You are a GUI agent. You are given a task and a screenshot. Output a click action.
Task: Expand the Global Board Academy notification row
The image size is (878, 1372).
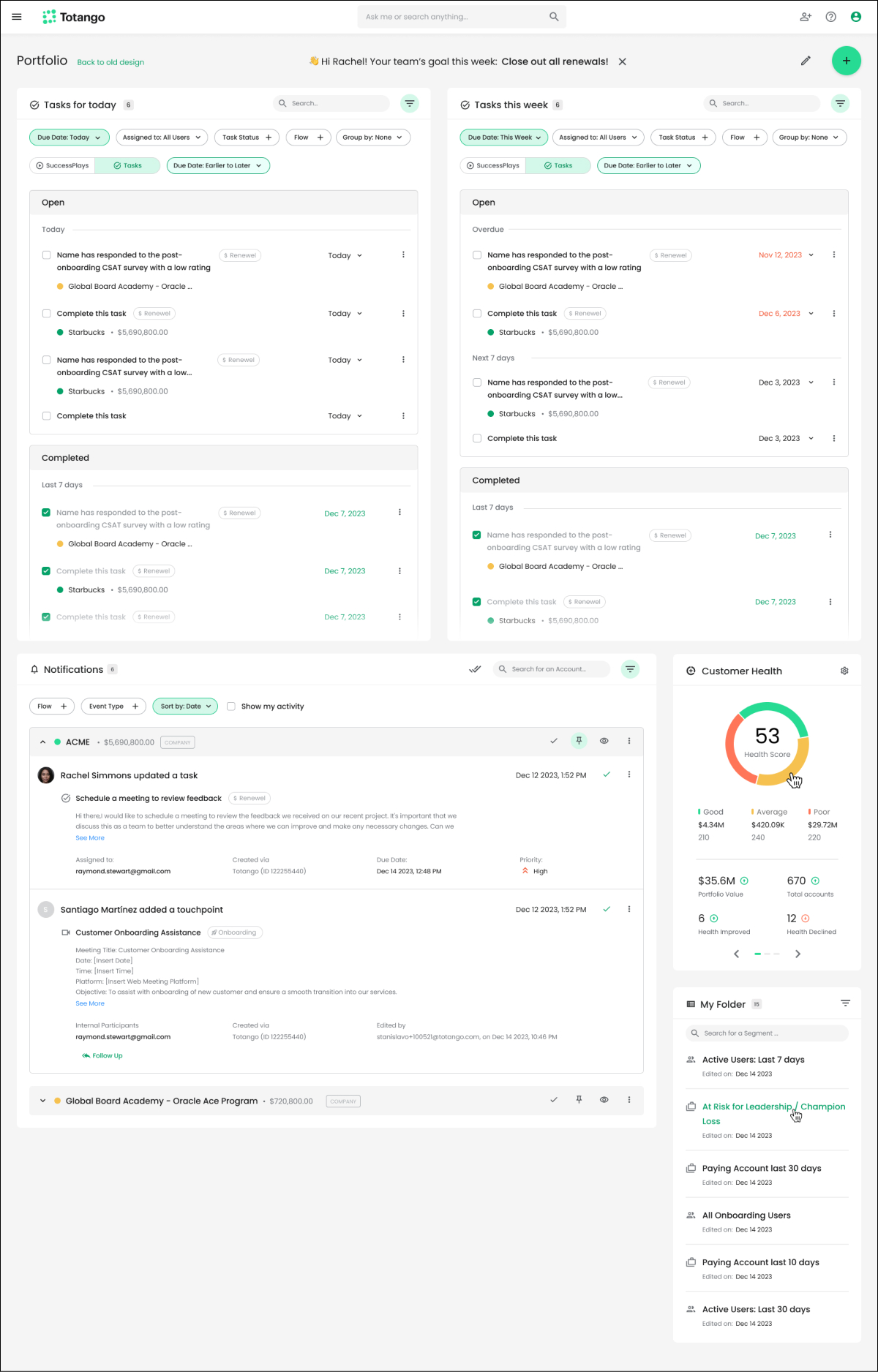click(x=43, y=1101)
